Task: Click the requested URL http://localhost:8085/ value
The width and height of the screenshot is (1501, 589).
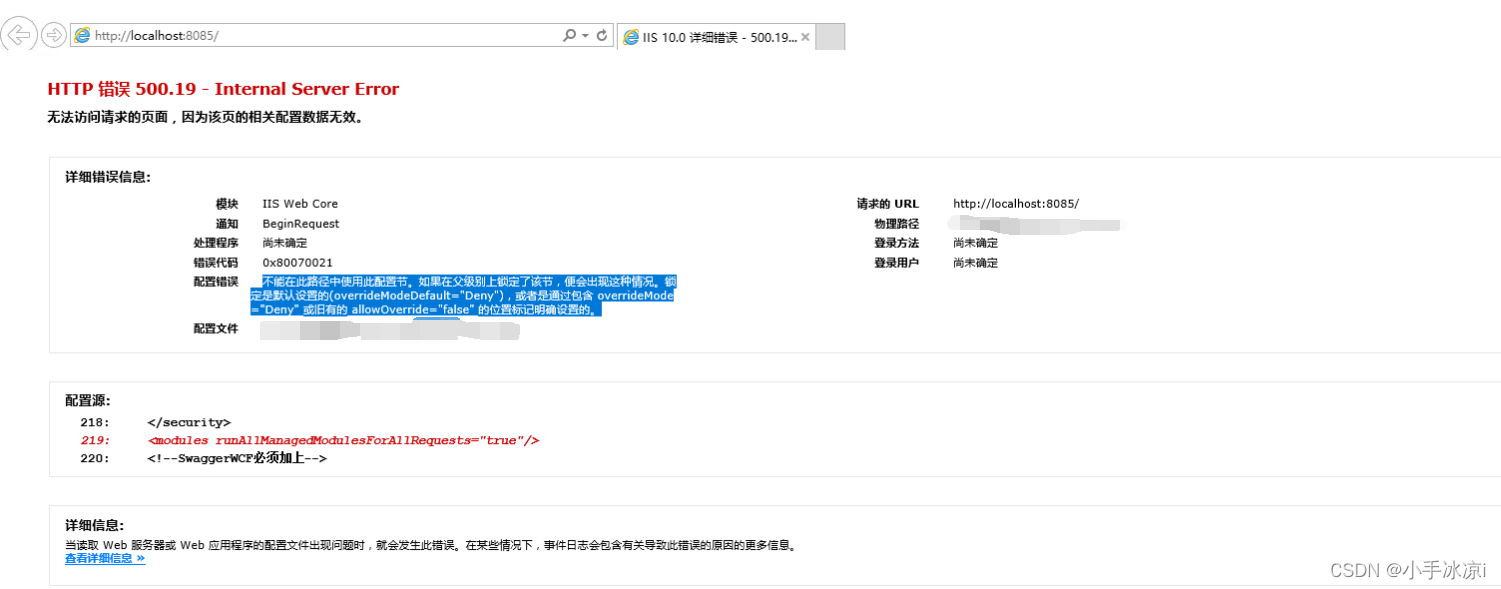Action: [x=1016, y=204]
